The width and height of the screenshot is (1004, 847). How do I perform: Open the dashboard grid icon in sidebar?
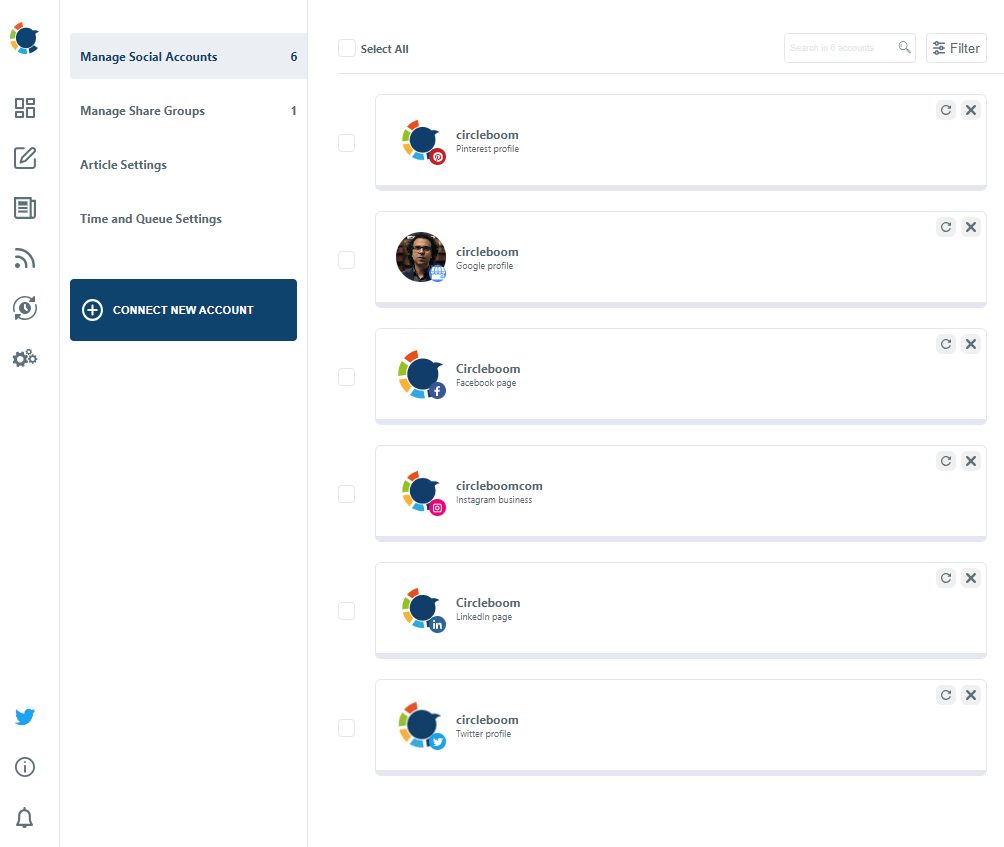24,108
